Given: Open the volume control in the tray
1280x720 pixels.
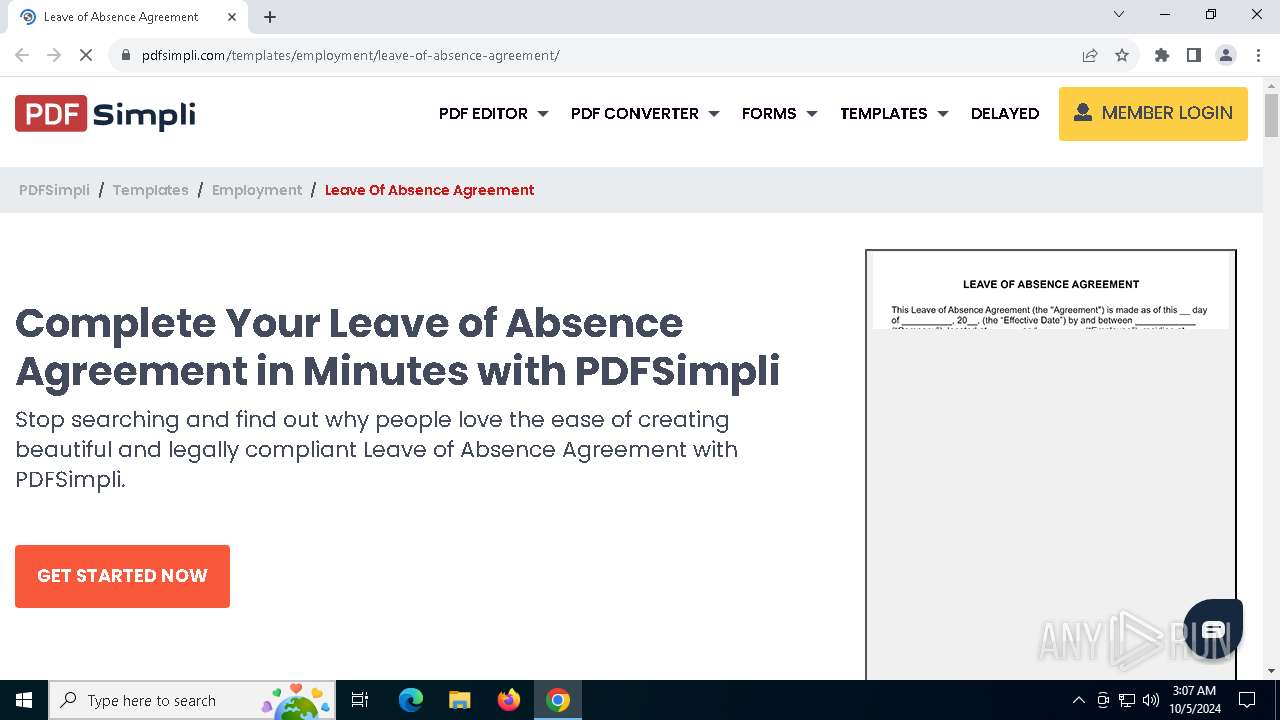Looking at the screenshot, I should pos(1151,700).
